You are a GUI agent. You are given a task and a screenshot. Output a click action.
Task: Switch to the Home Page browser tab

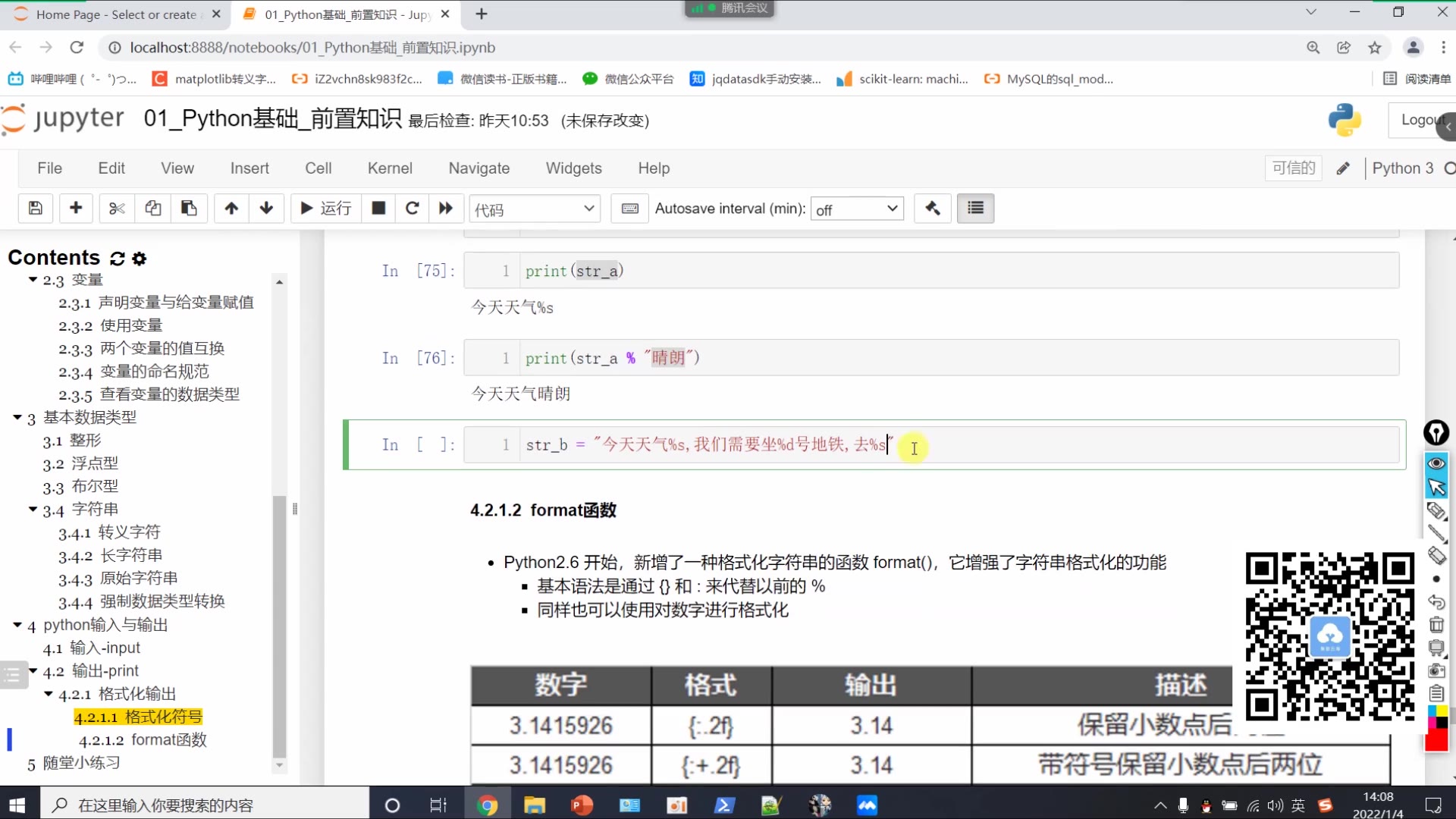pyautogui.click(x=114, y=14)
